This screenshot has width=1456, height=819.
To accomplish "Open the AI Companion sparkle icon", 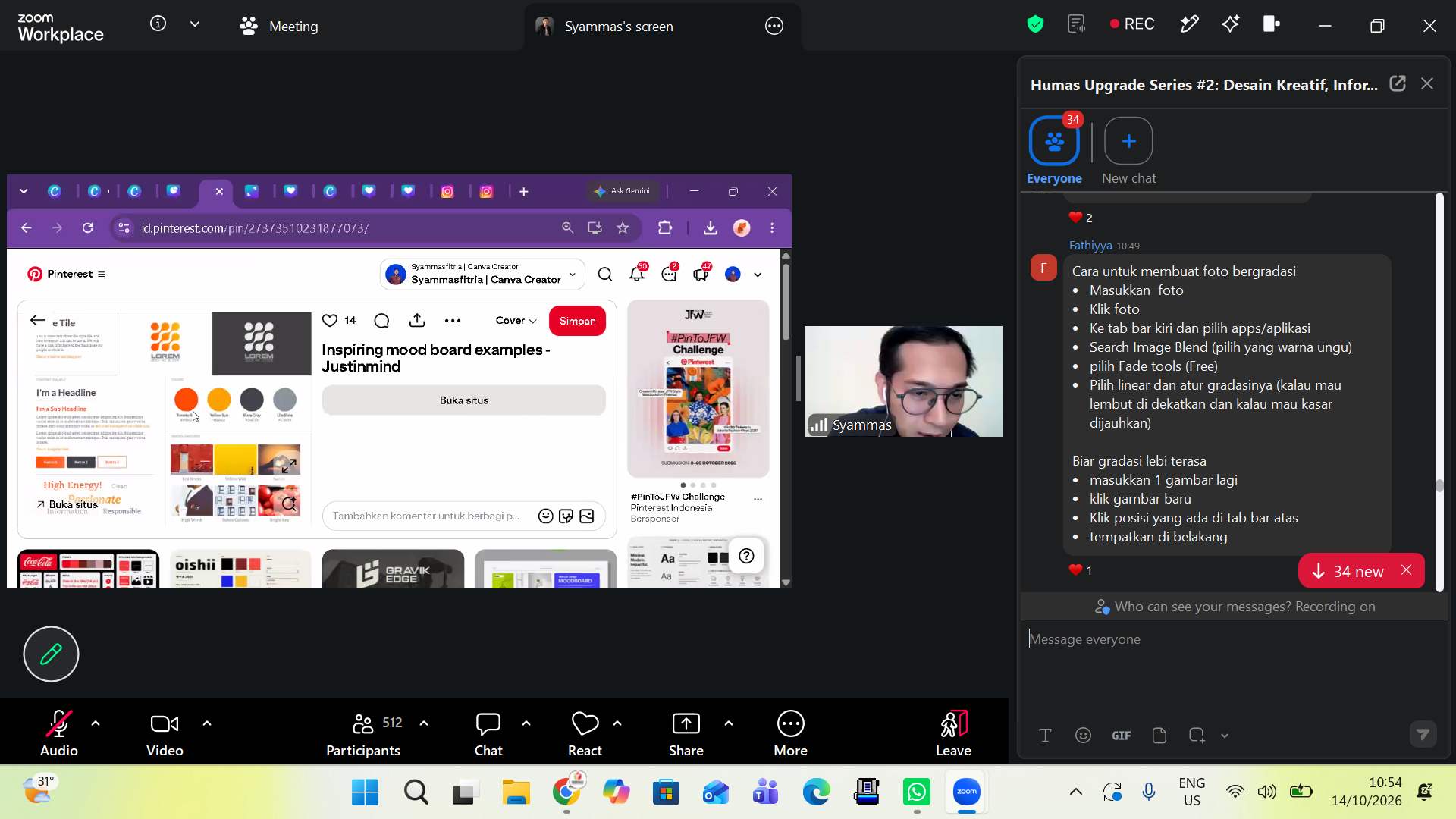I will click(1230, 24).
